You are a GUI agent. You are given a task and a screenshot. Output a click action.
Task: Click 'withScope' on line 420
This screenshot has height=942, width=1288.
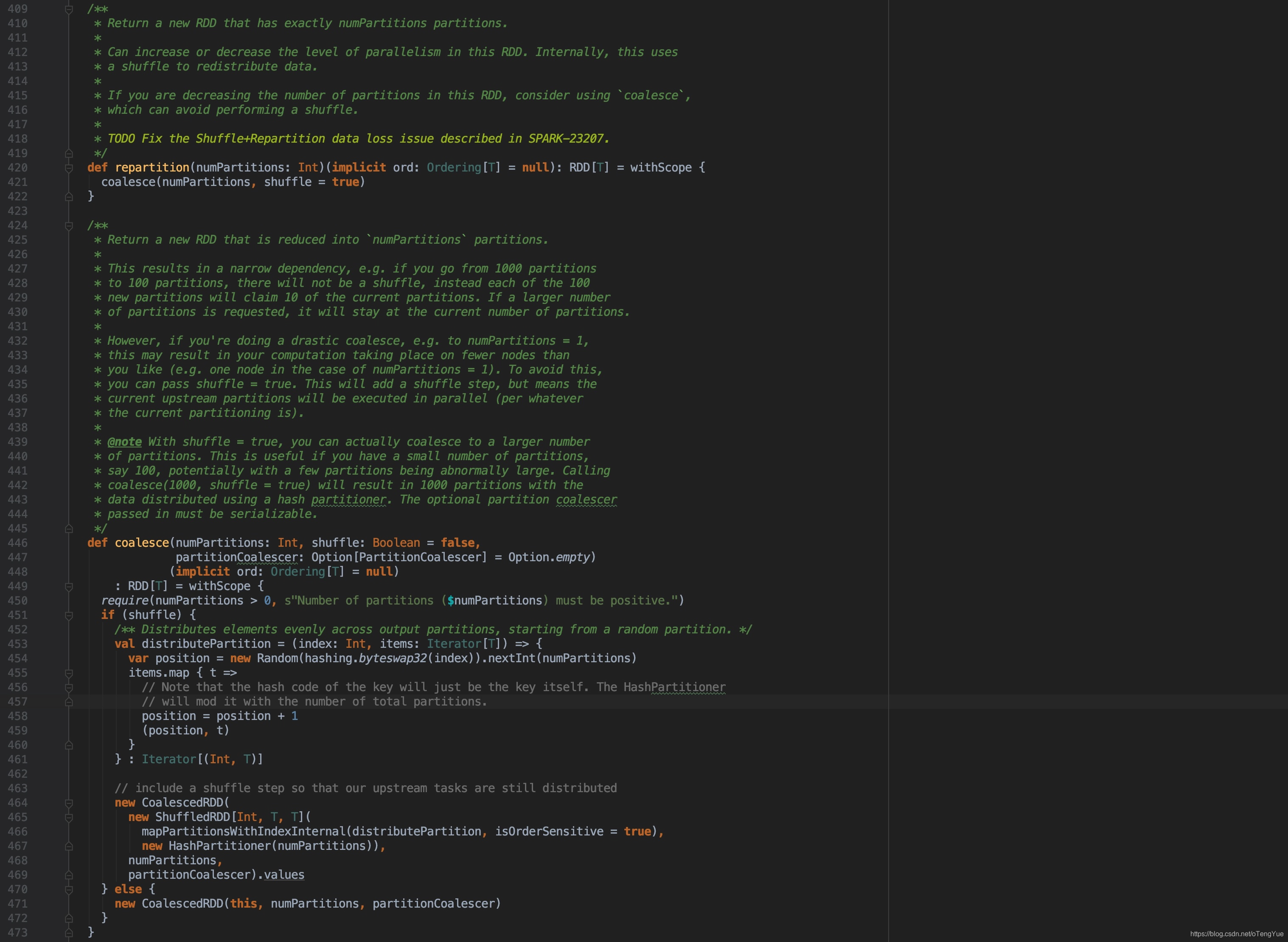pyautogui.click(x=661, y=168)
